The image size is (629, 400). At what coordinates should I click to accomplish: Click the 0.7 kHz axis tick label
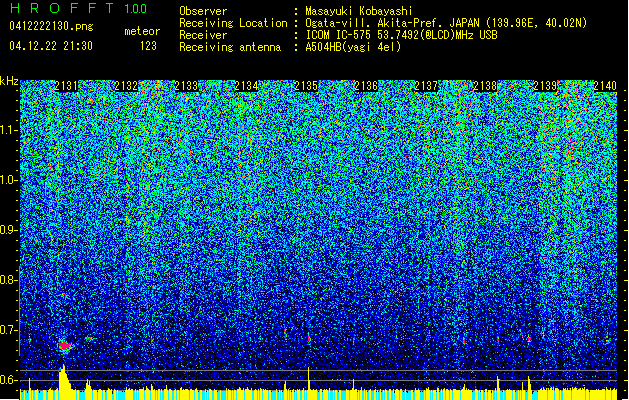click(8, 330)
